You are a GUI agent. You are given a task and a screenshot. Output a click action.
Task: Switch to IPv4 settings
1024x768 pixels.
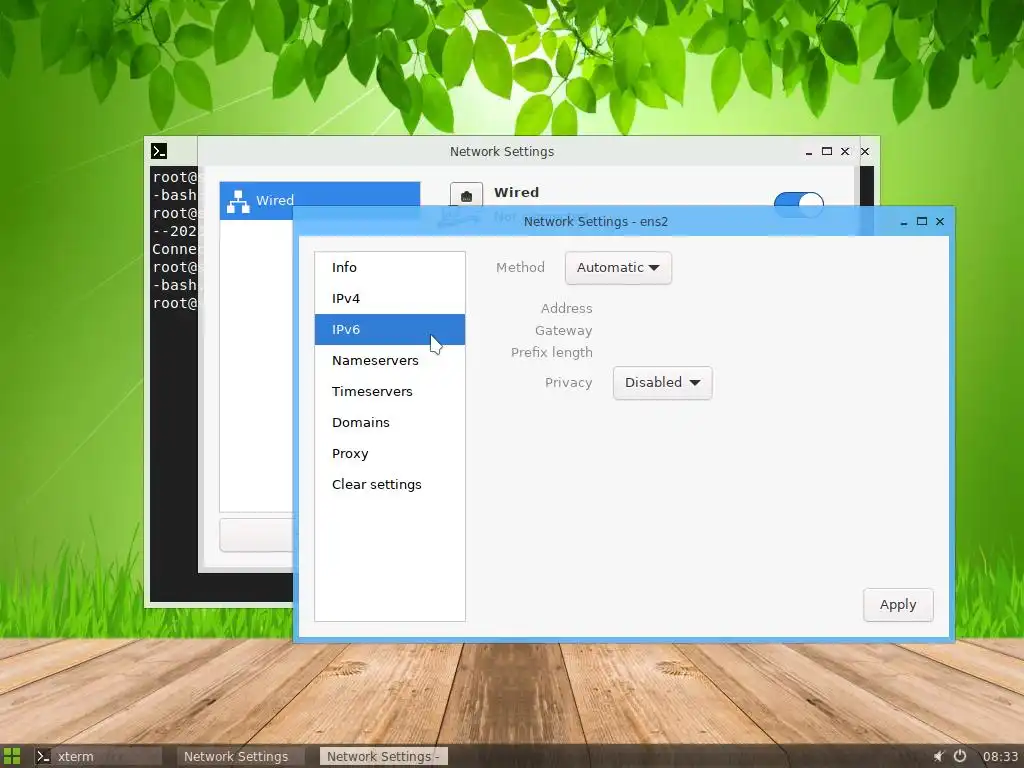pyautogui.click(x=389, y=298)
